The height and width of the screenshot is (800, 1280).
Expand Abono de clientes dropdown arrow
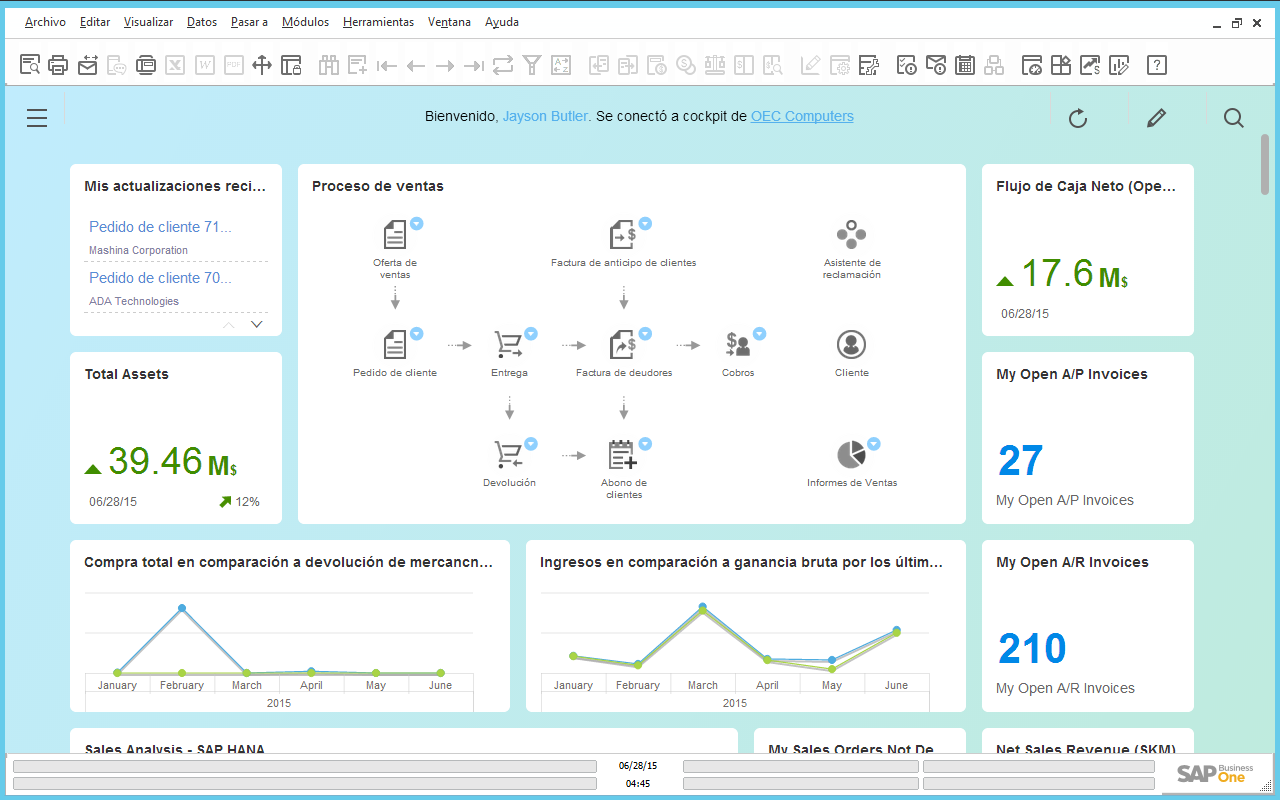click(645, 443)
